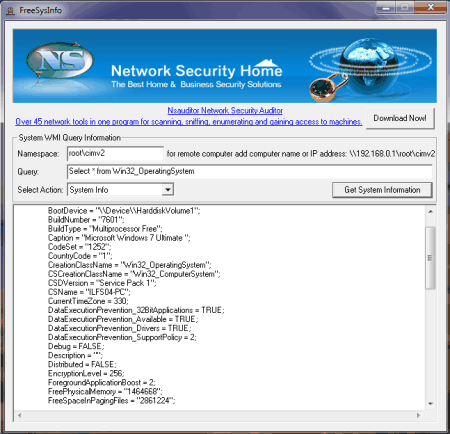Minimize the FreeSysInfo window
Screen dimensions: 450x434
(x=386, y=8)
